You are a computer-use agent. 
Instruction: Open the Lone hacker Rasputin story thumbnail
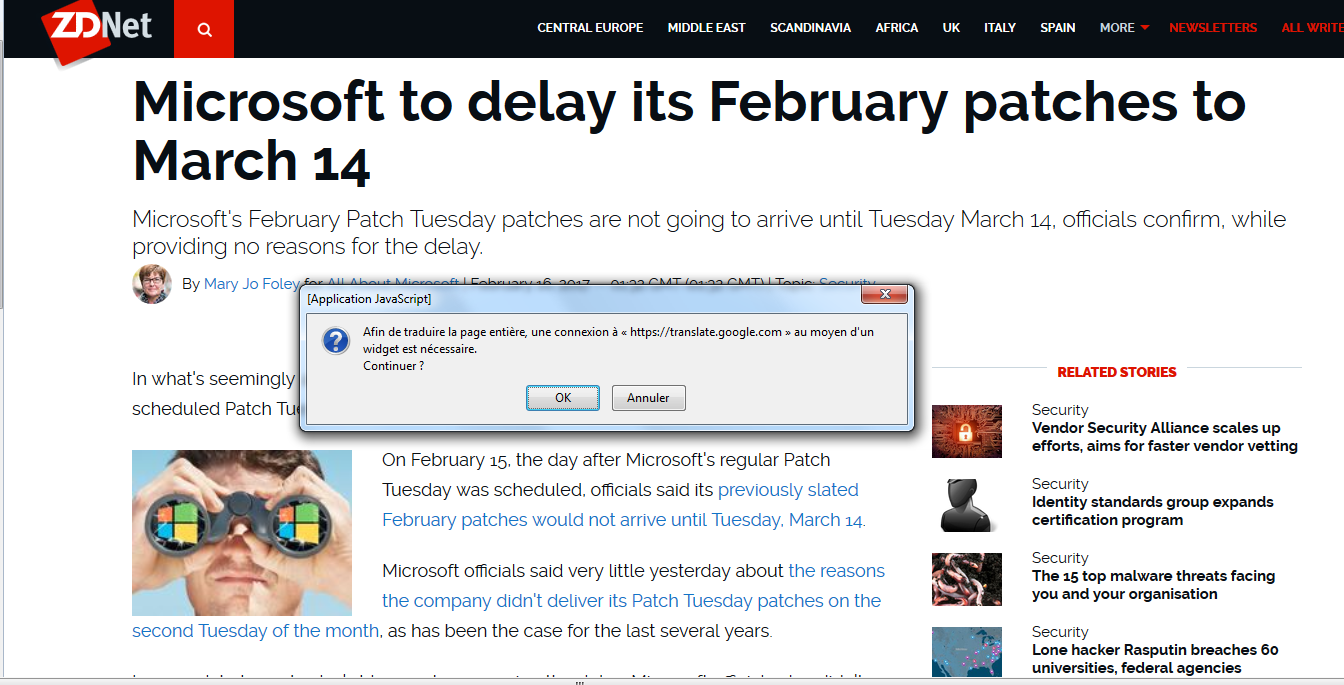click(x=967, y=652)
